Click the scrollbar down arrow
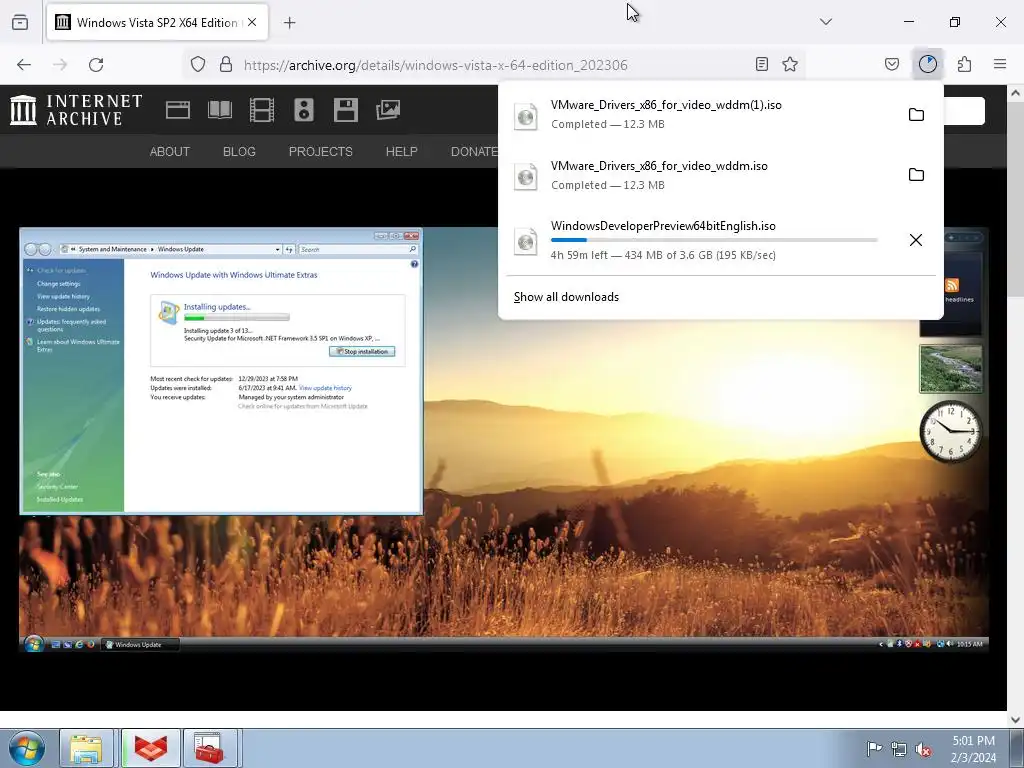The height and width of the screenshot is (768, 1024). [1016, 719]
